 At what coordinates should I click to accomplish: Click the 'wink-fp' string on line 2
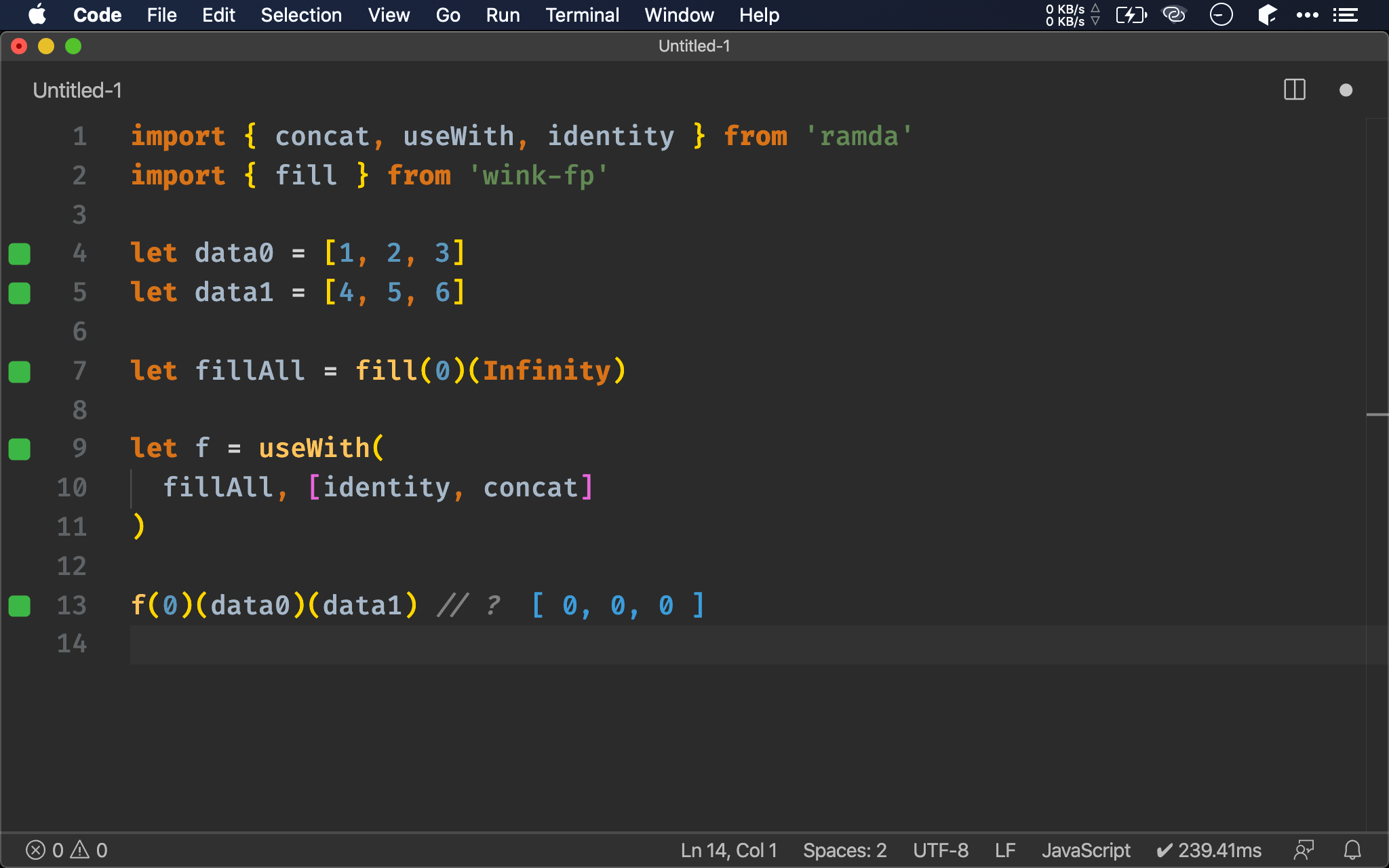[539, 176]
